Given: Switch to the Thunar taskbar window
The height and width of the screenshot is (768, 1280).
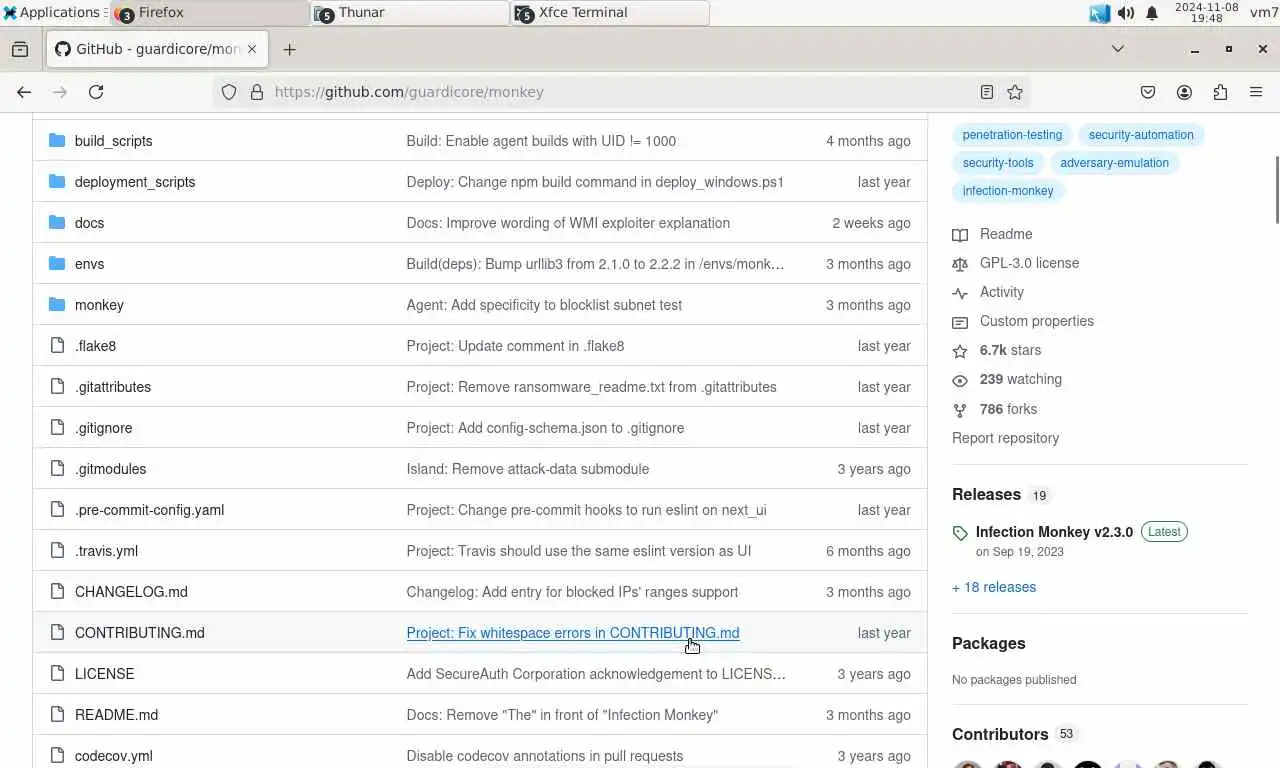Looking at the screenshot, I should point(410,13).
